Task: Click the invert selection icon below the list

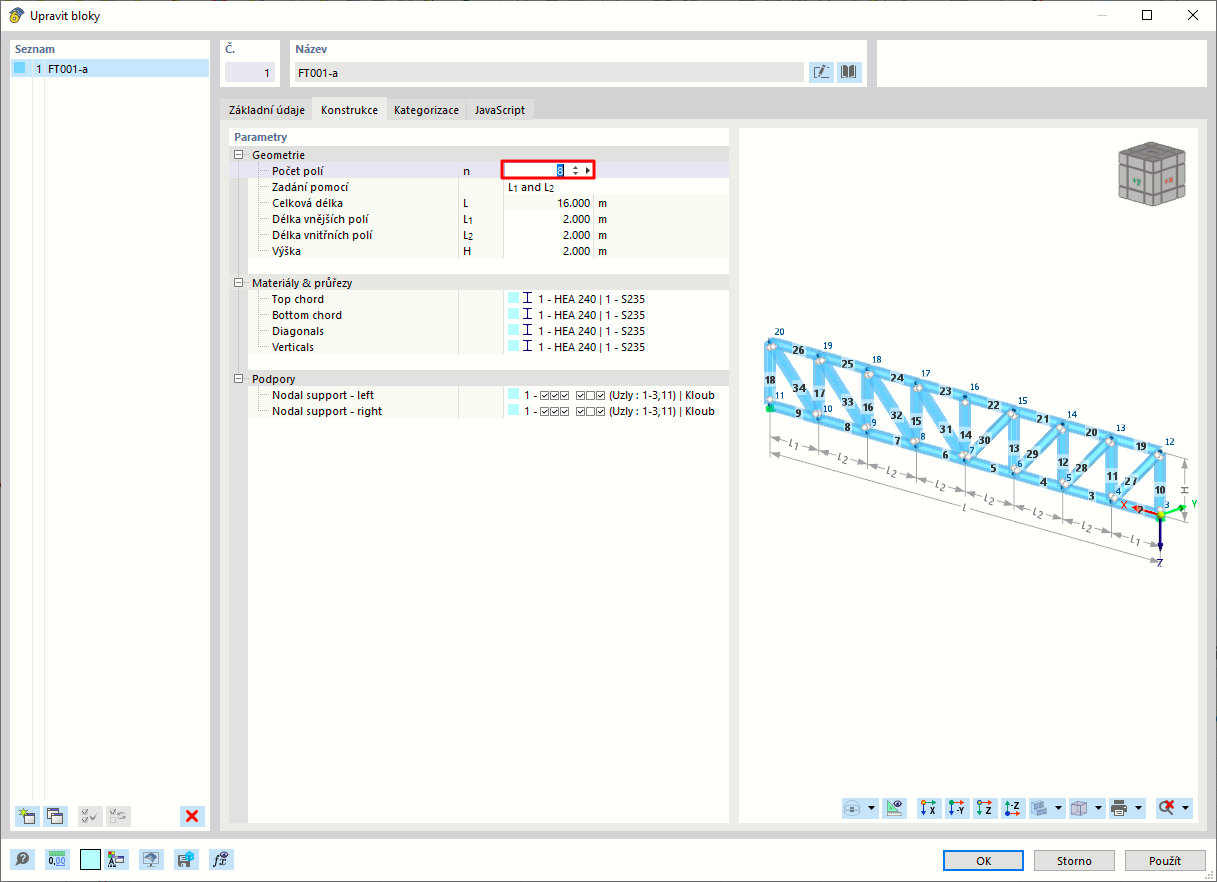Action: [x=118, y=816]
